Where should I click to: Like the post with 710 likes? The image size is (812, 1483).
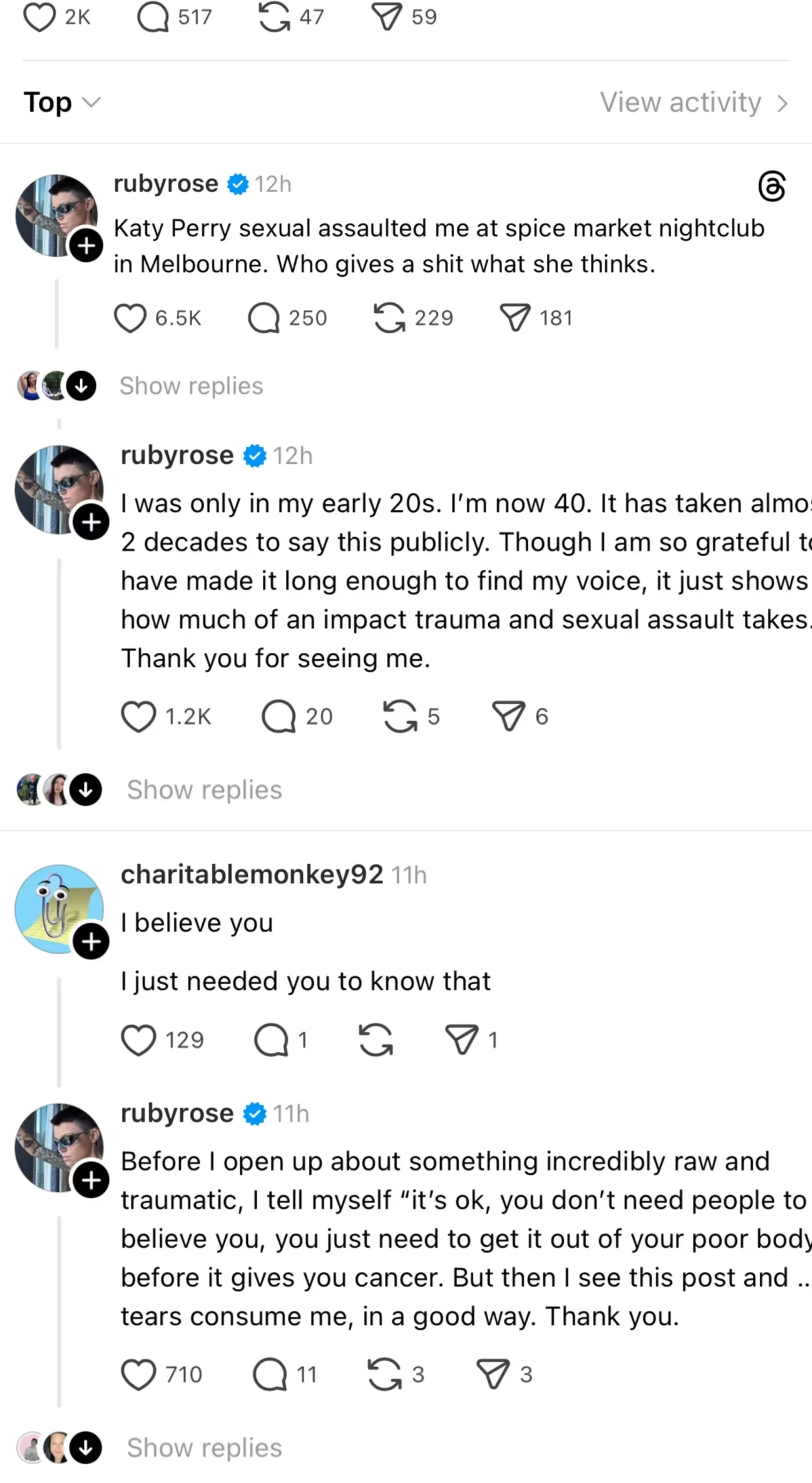[x=138, y=1374]
